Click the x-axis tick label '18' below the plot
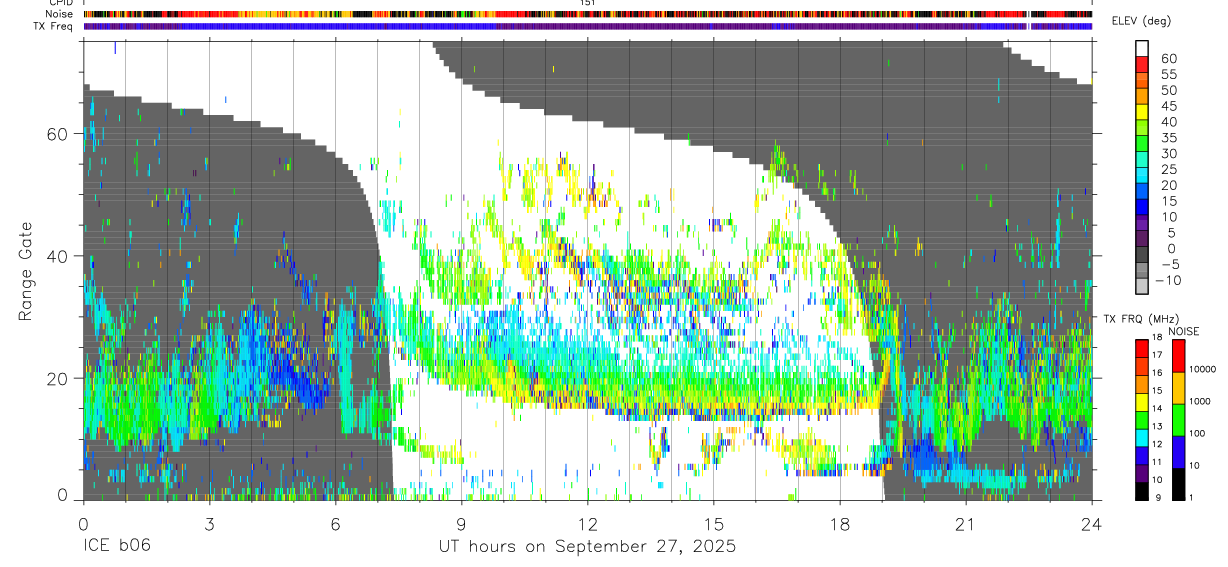Screen dimensions: 1228x567 click(x=840, y=524)
